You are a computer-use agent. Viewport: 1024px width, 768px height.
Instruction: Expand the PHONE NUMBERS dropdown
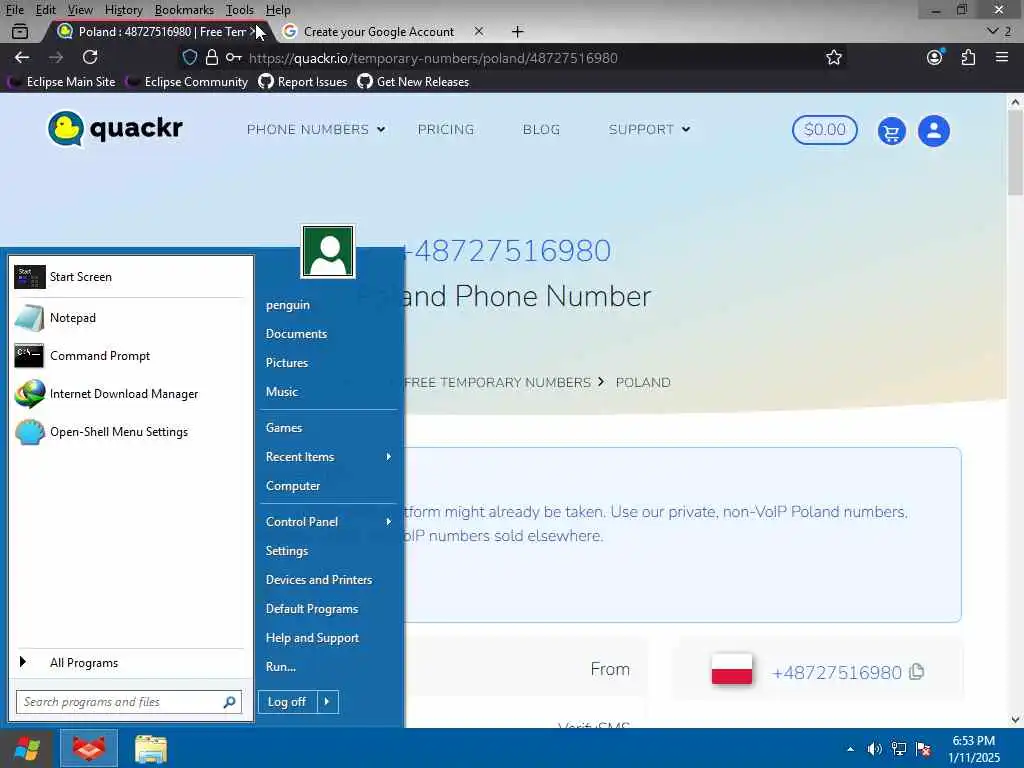click(x=316, y=129)
